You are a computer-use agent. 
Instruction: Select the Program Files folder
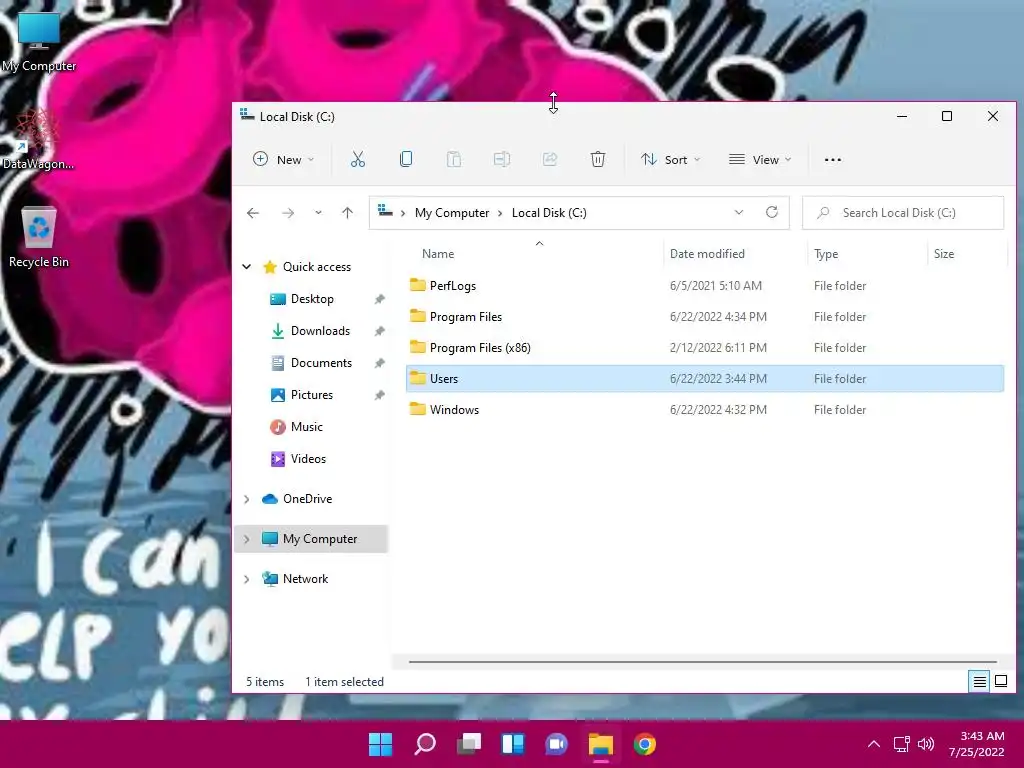[x=705, y=317]
